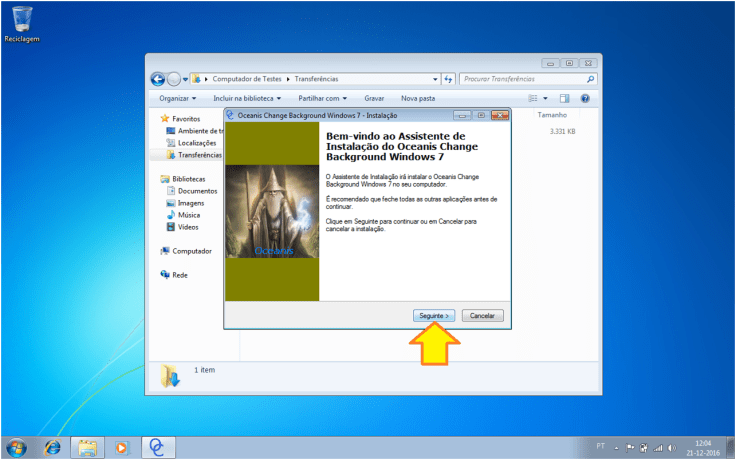Click the Explorer back navigation arrow

coord(158,79)
